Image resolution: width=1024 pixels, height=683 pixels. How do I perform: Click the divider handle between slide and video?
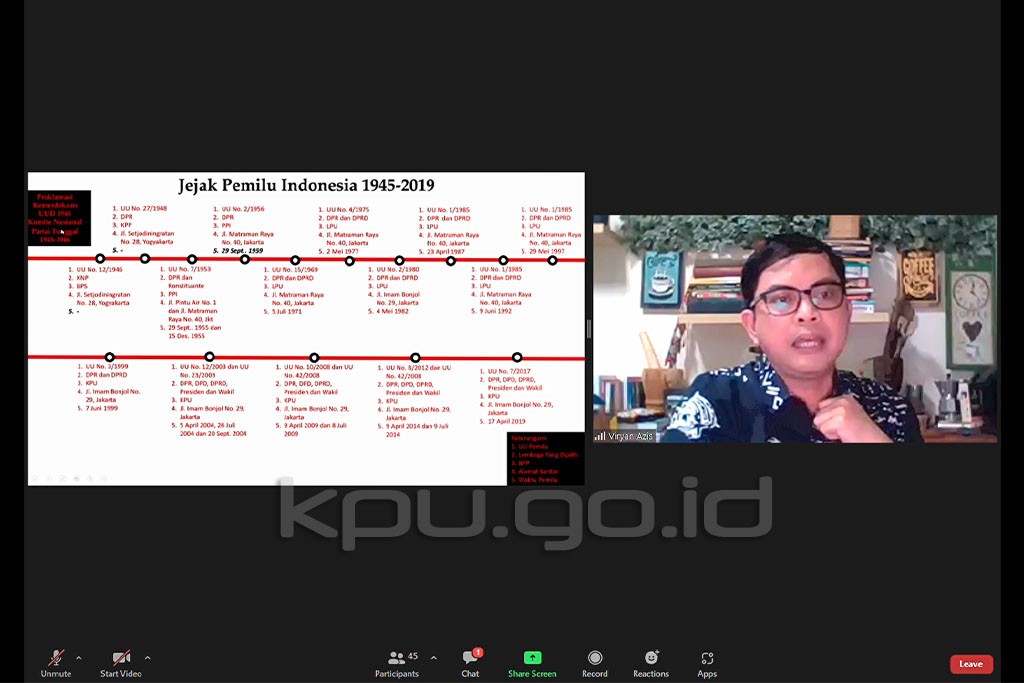pos(588,329)
